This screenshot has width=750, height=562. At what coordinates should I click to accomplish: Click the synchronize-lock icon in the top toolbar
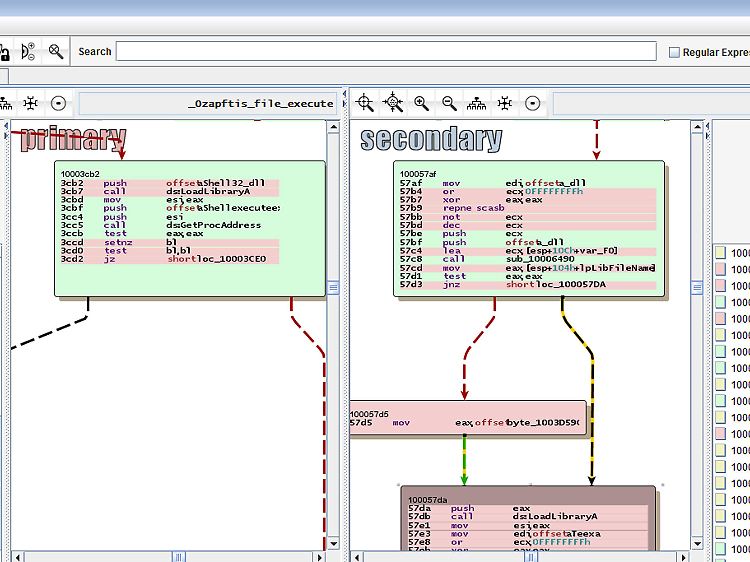(x=4, y=52)
